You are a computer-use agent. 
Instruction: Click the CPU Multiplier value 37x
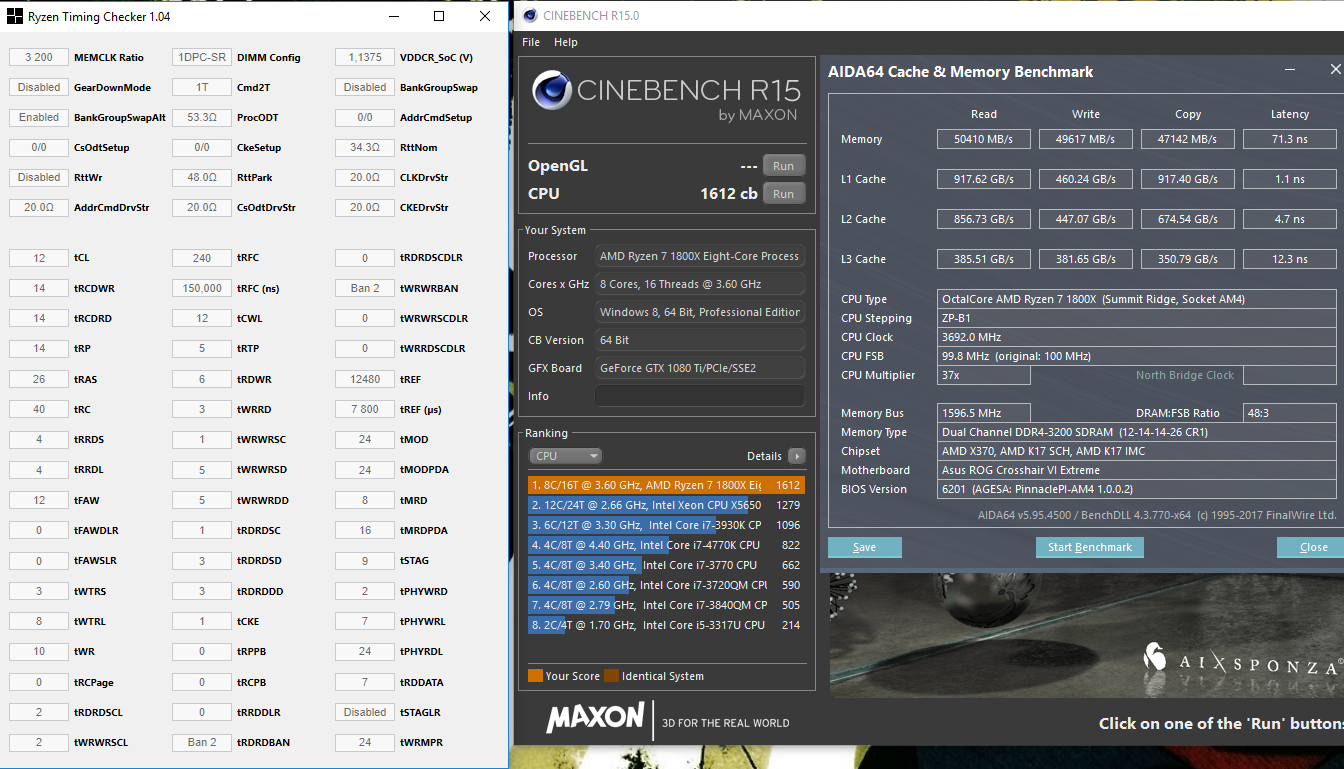coord(984,375)
